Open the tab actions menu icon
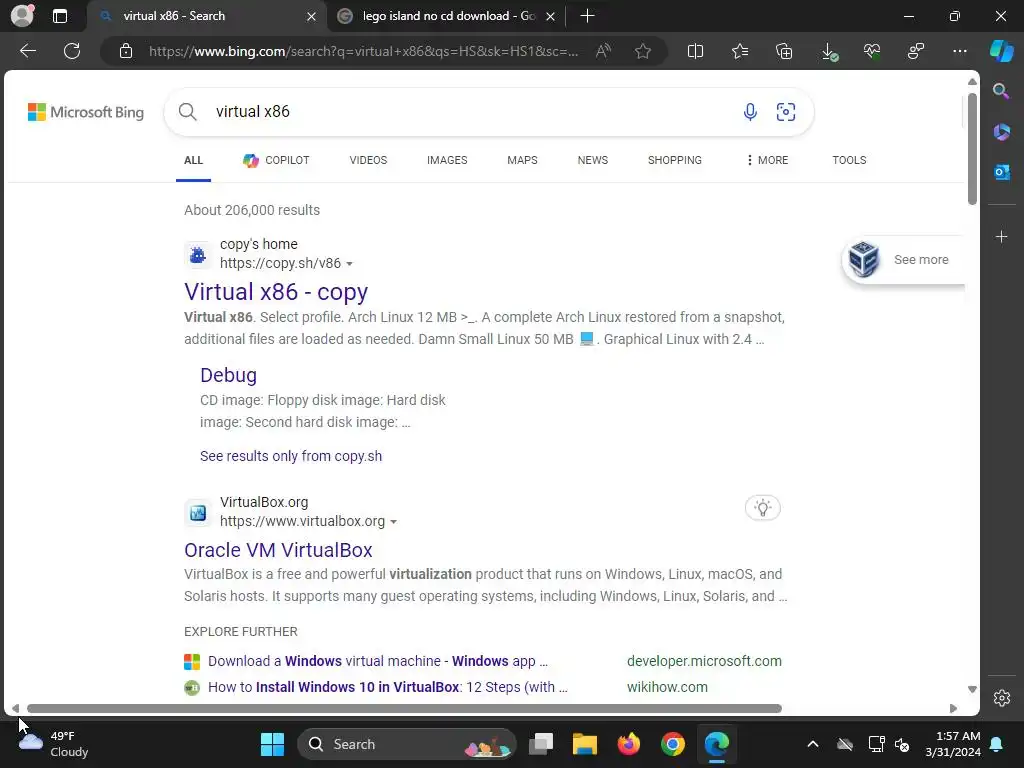1024x768 pixels. click(60, 16)
